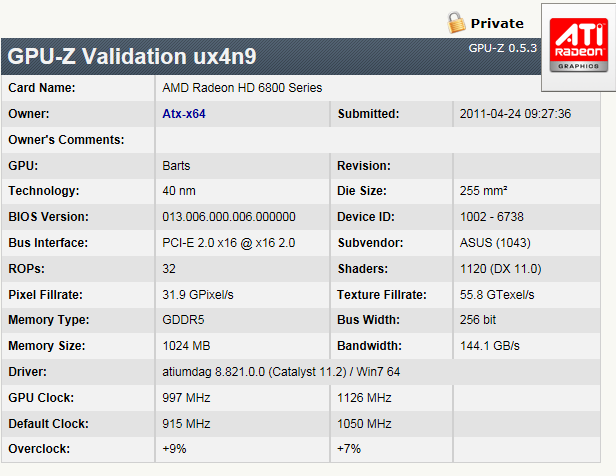616x476 pixels.
Task: Click the +9% overclock value
Action: [174, 449]
